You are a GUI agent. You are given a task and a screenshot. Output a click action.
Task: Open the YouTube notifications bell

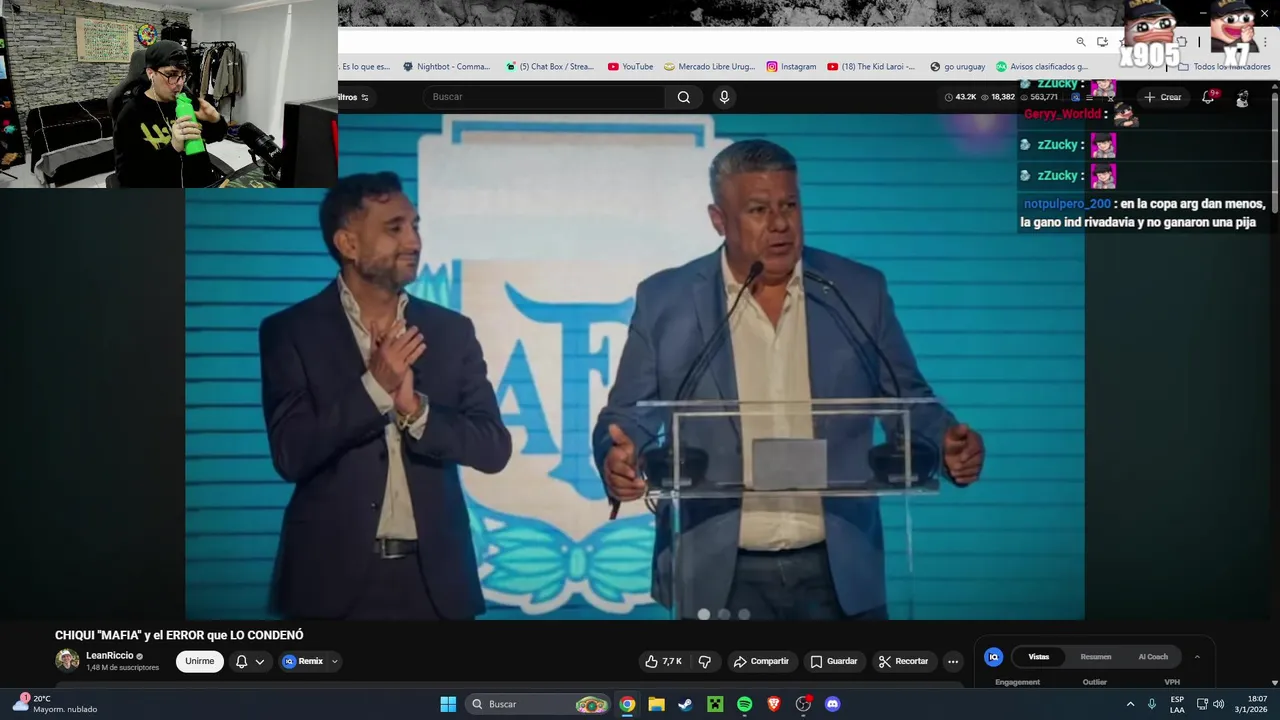point(1208,97)
